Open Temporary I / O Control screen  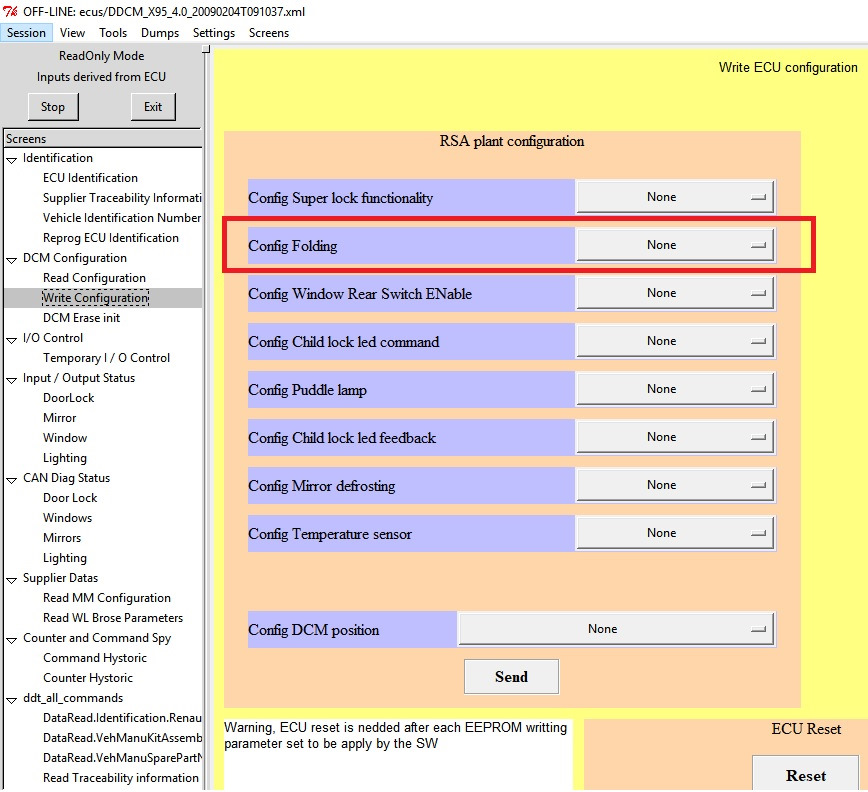[106, 358]
